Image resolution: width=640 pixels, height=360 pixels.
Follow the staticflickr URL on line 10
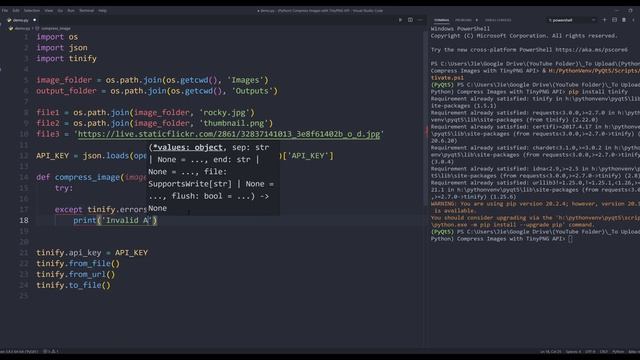(229, 134)
